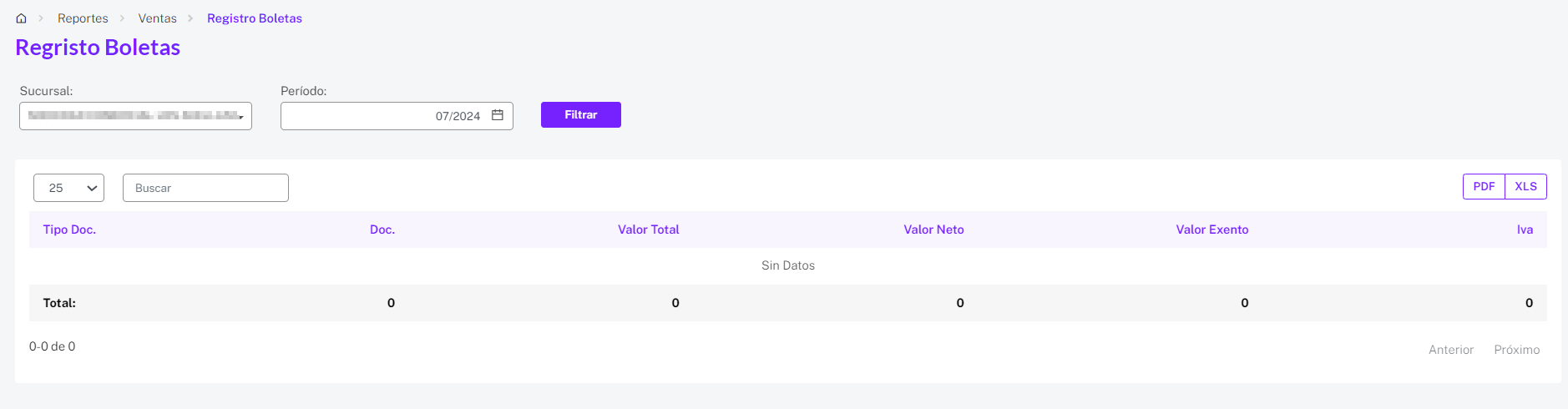Select the Registro Boletas breadcrumb

255,18
